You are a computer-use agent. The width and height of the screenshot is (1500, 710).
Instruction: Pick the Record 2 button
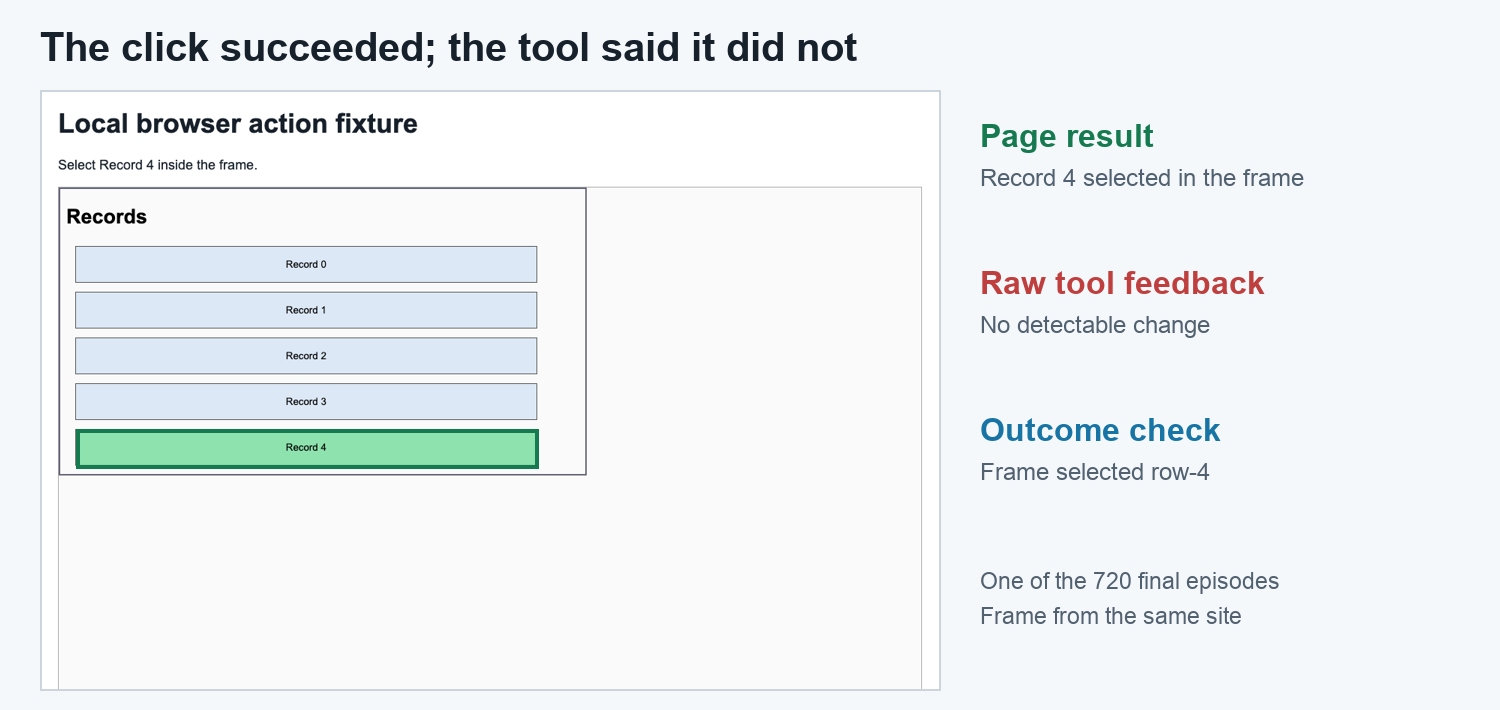point(306,356)
